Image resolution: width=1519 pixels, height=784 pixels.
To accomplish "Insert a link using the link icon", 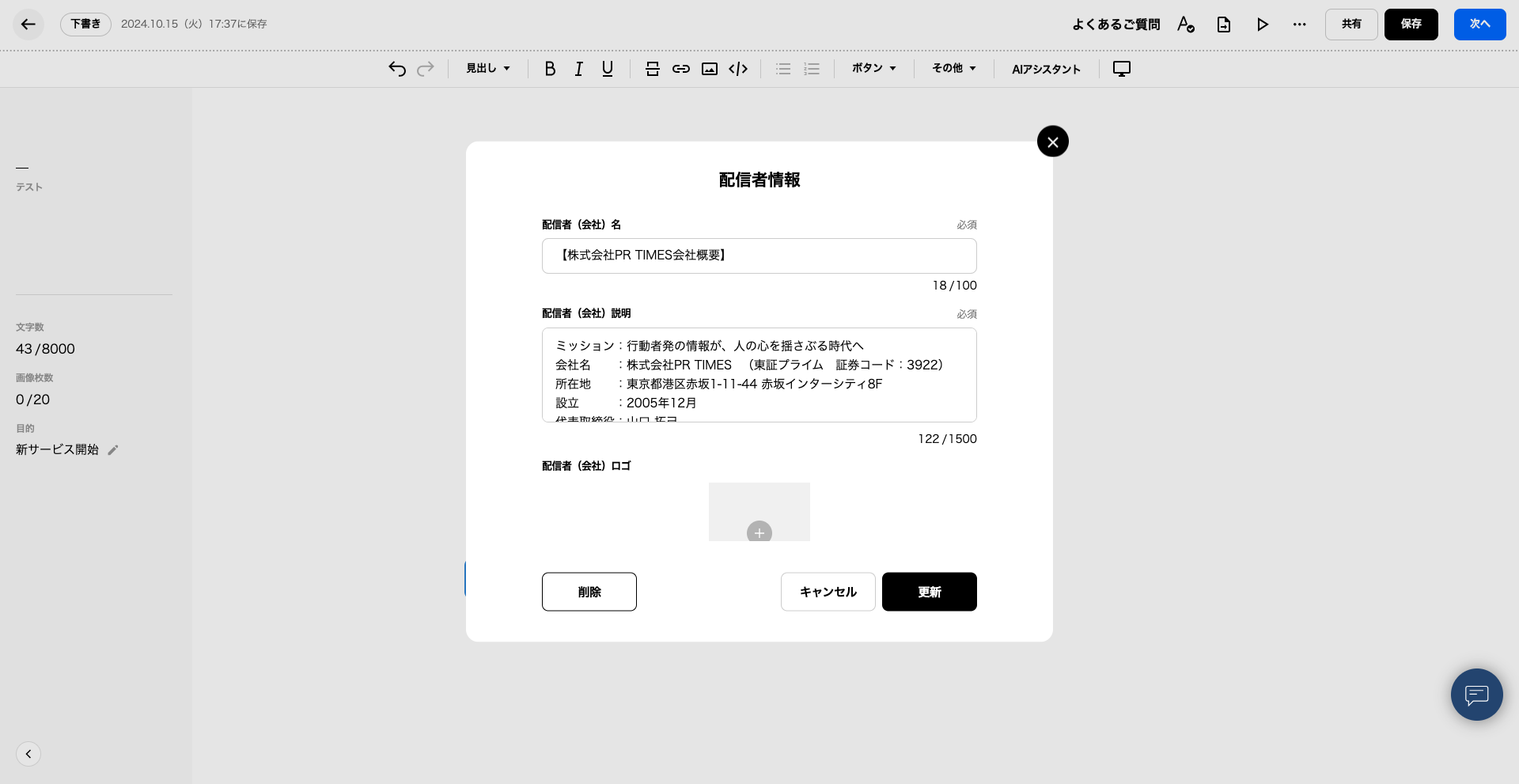I will (680, 69).
